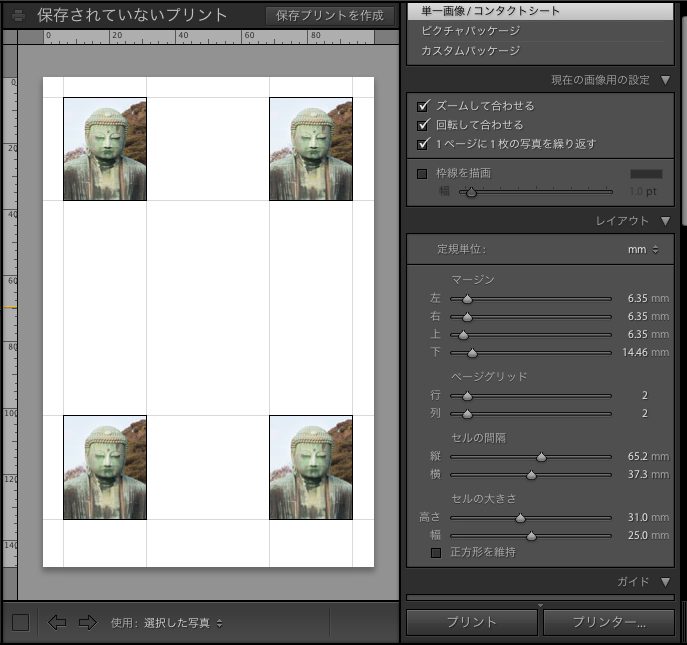Image resolution: width=687 pixels, height=645 pixels.
Task: Open the 使用: 選択した写真 dropdown
Action: click(183, 623)
